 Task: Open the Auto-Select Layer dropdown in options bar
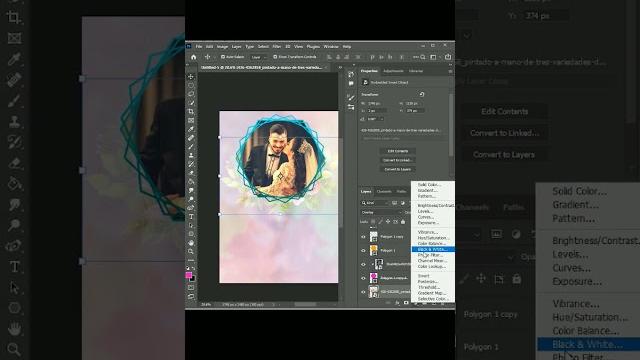pos(259,57)
